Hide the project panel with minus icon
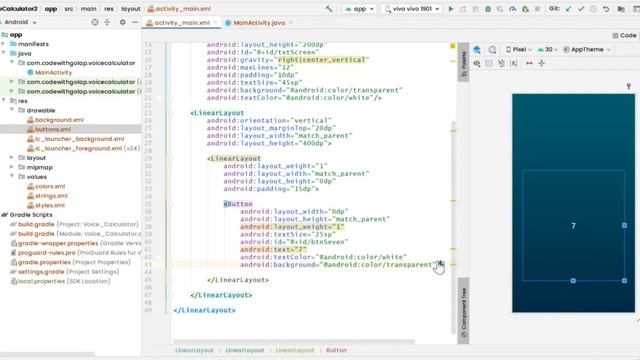The height and width of the screenshot is (360, 640). tap(135, 22)
